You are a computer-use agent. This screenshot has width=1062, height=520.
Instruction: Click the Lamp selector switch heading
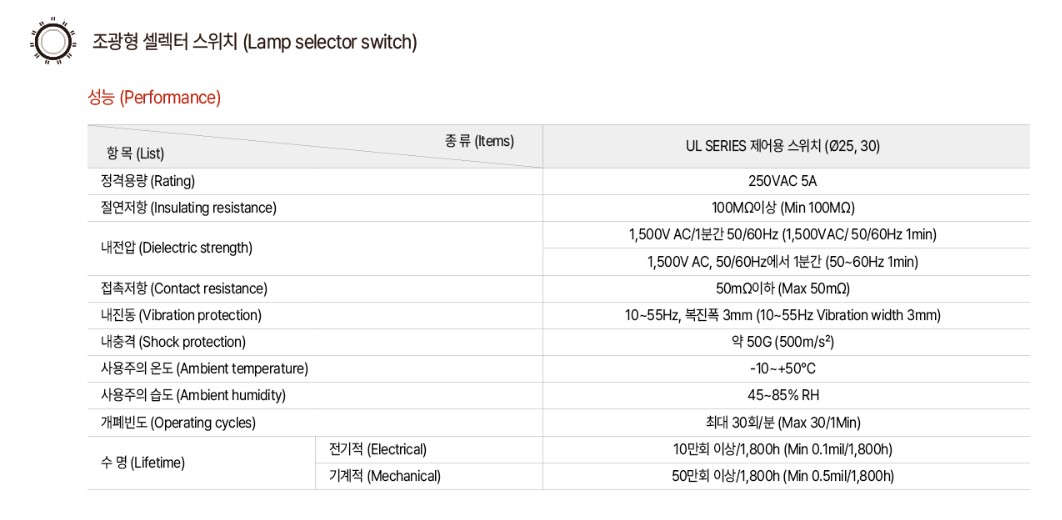coord(255,42)
